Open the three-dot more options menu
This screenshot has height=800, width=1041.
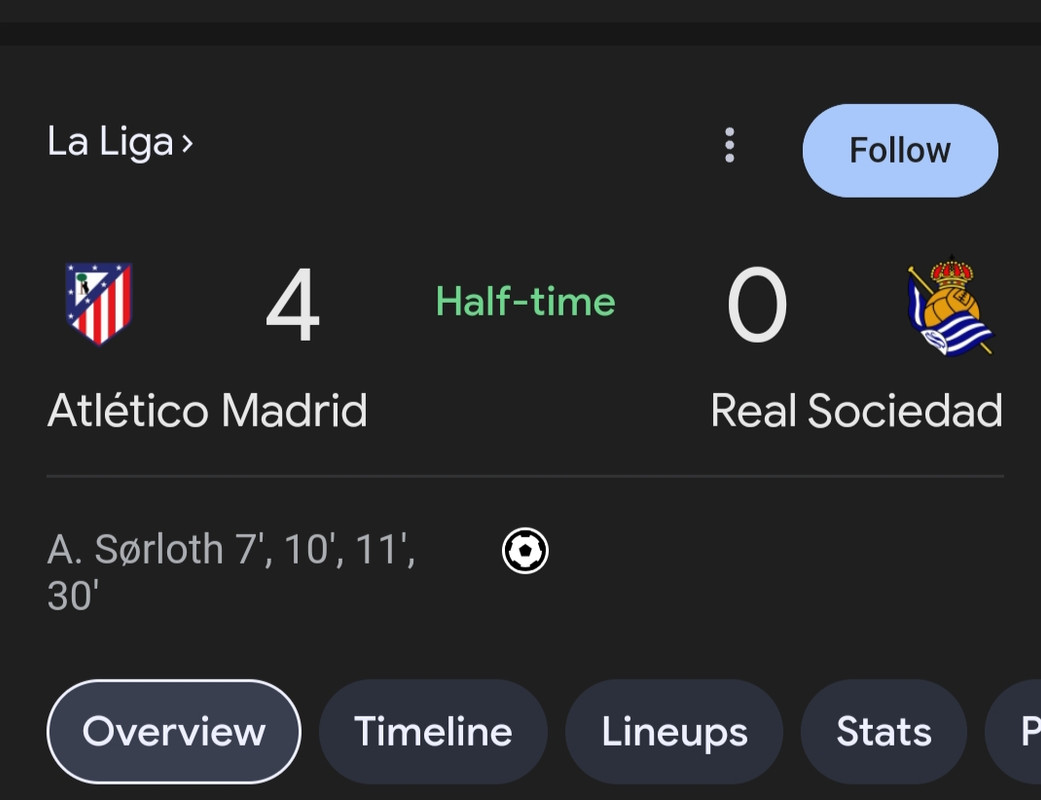tap(730, 145)
